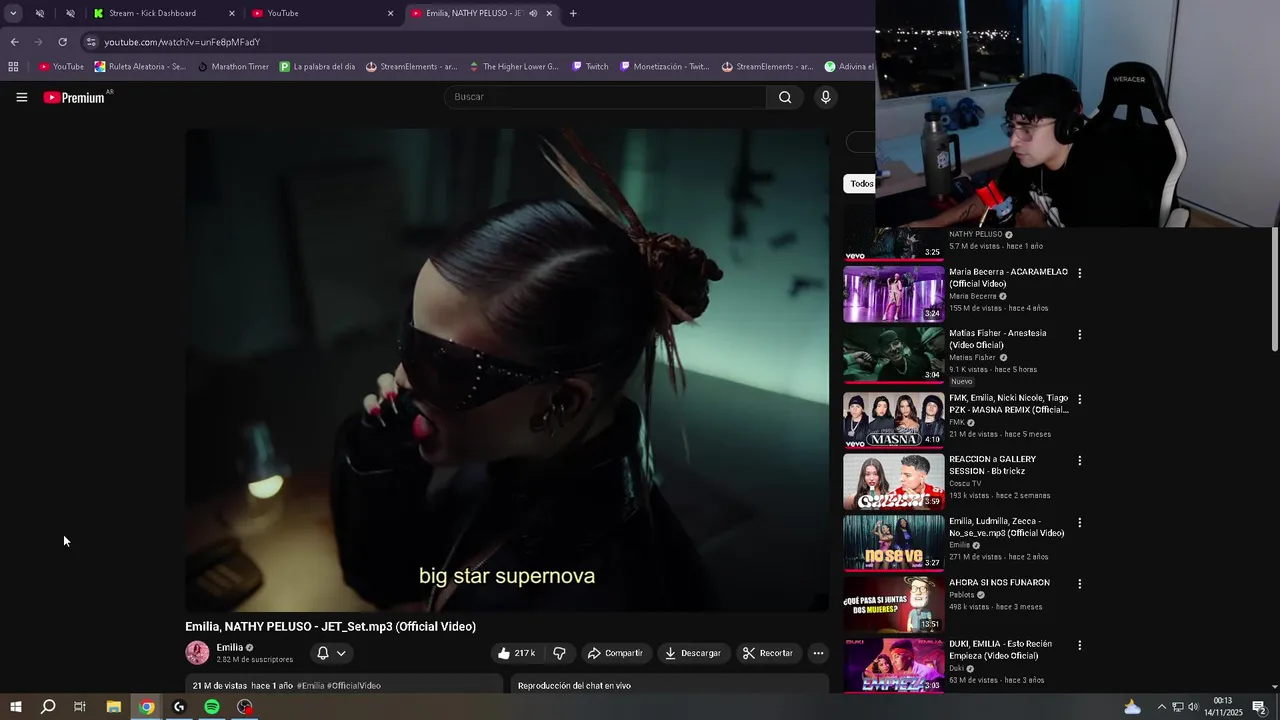
Task: Open the Windows Start menu
Action: click(x=15, y=707)
